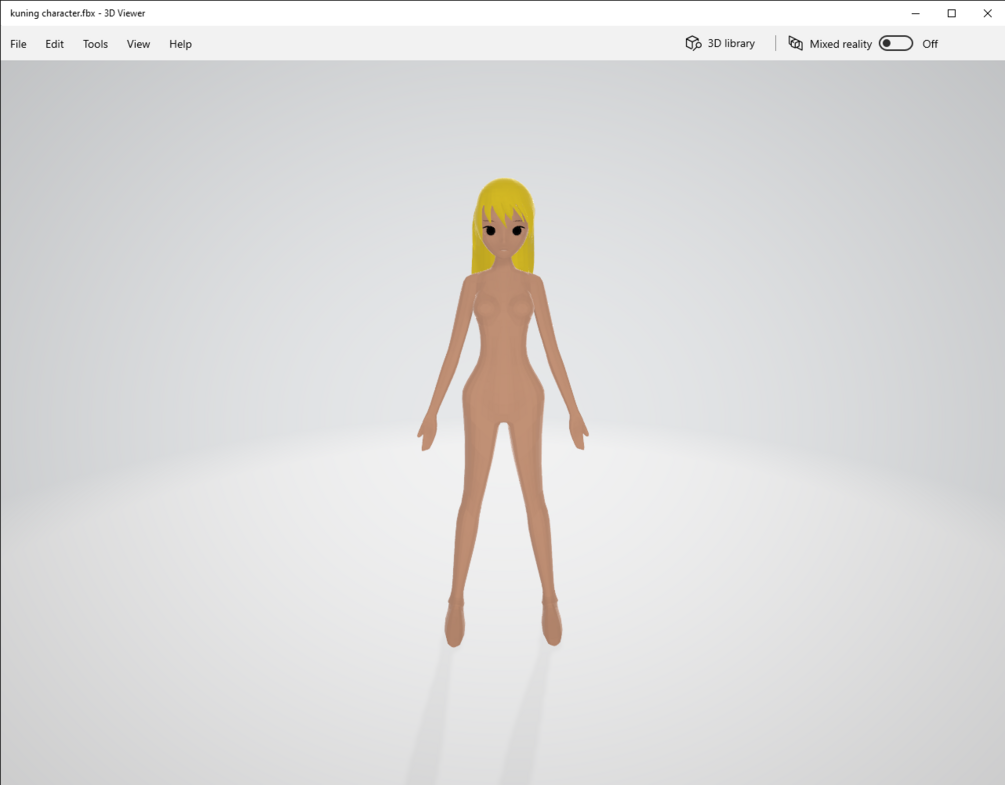Open the Edit menu
The width and height of the screenshot is (1005, 785).
tap(54, 44)
